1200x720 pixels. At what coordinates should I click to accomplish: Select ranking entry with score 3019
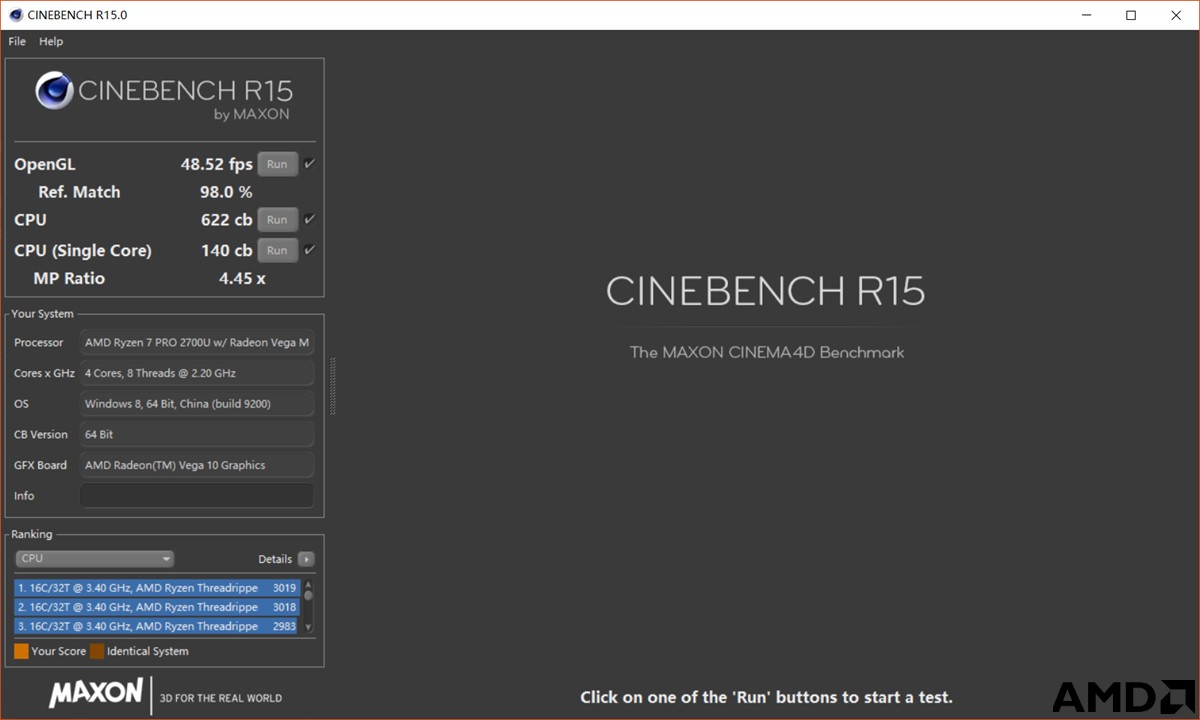(x=157, y=588)
